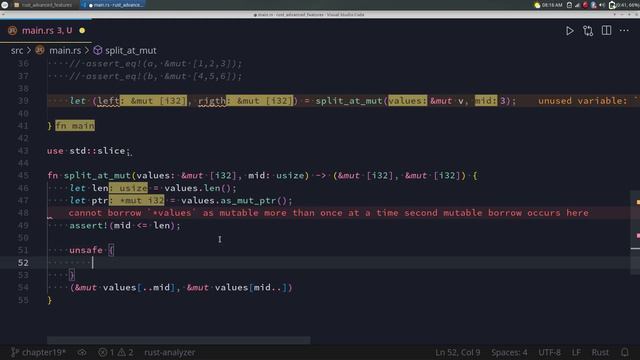Viewport: 640px width, 360px height.
Task: Open notifications bell in status bar
Action: coord(624,352)
